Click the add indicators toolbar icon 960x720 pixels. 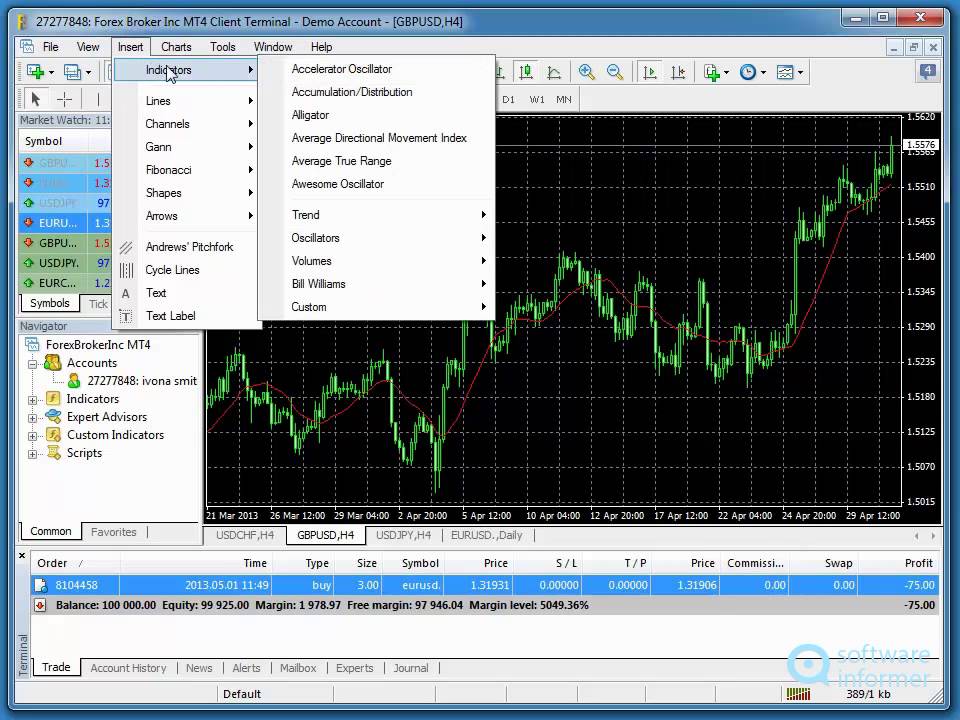pyautogui.click(x=711, y=72)
